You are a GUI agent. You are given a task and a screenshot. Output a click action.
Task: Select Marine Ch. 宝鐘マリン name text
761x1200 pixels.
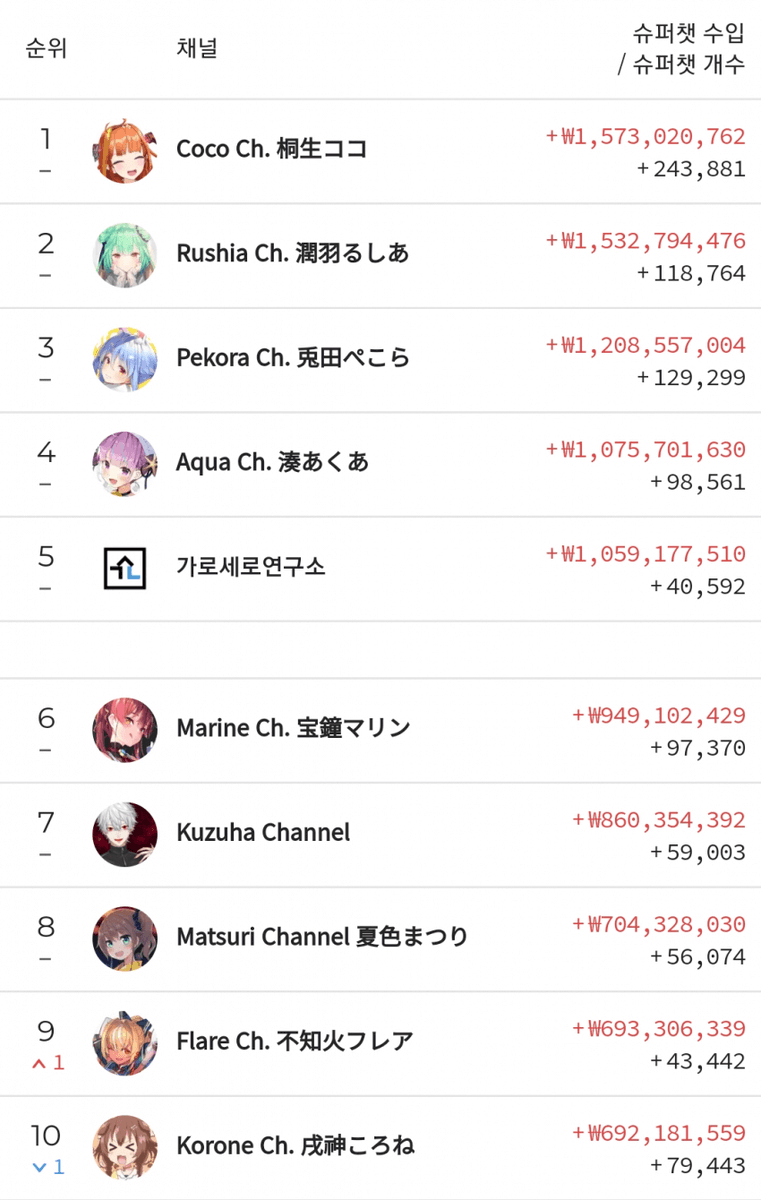(293, 728)
